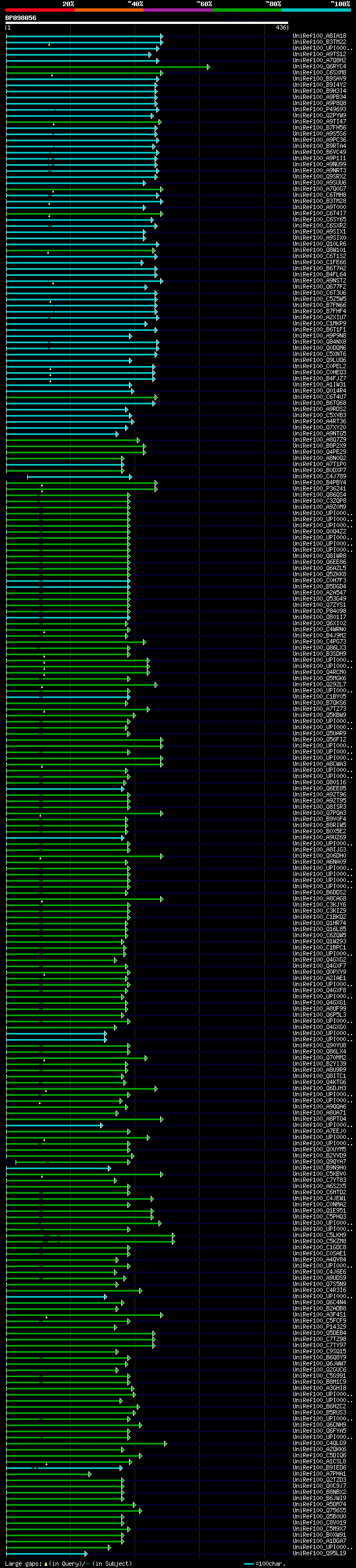The height and width of the screenshot is (1568, 356).
Task: Select entry UniRef100_C4J789
Action: coord(319,477)
